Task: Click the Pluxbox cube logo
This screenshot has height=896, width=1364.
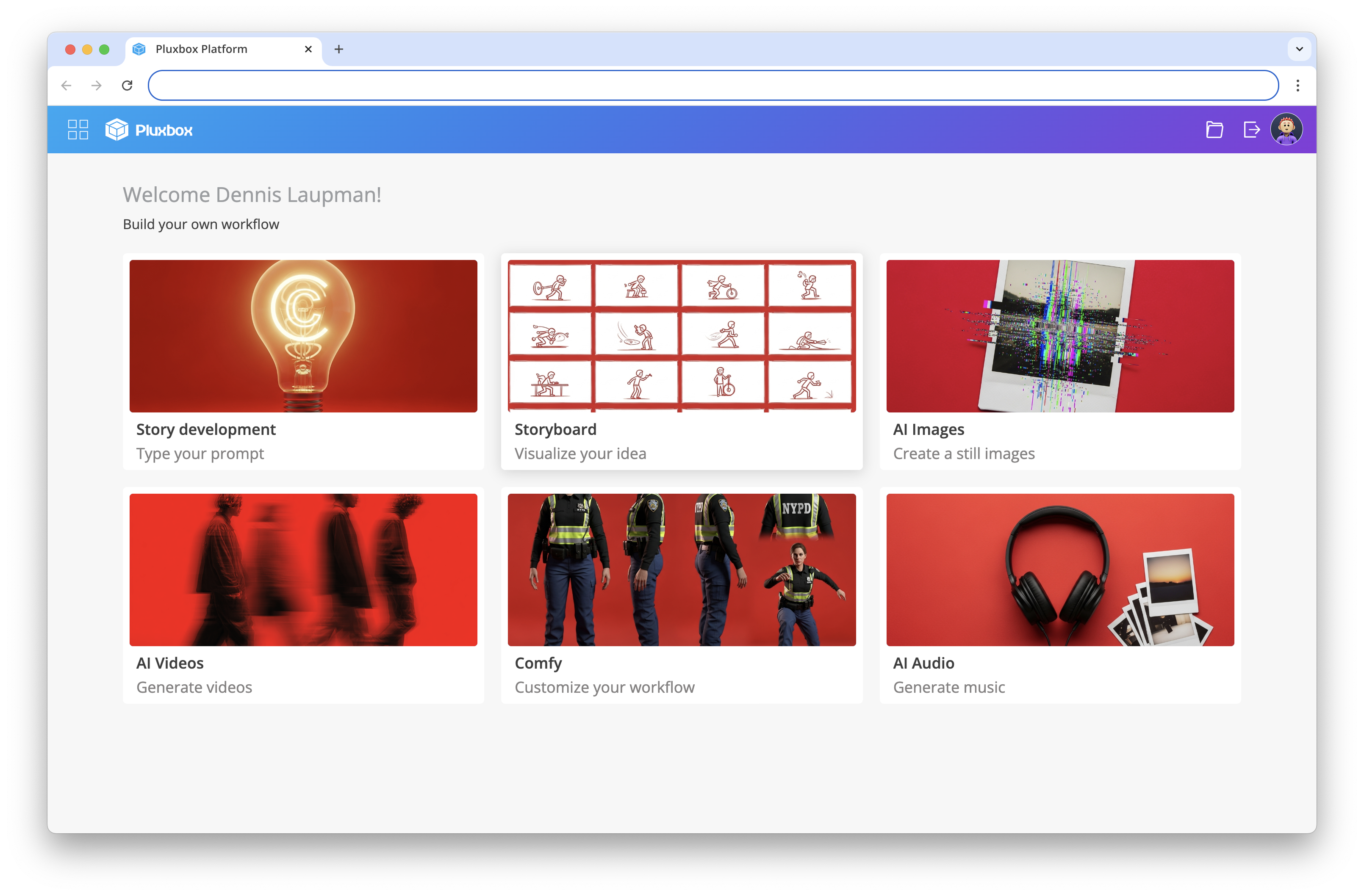Action: tap(117, 129)
